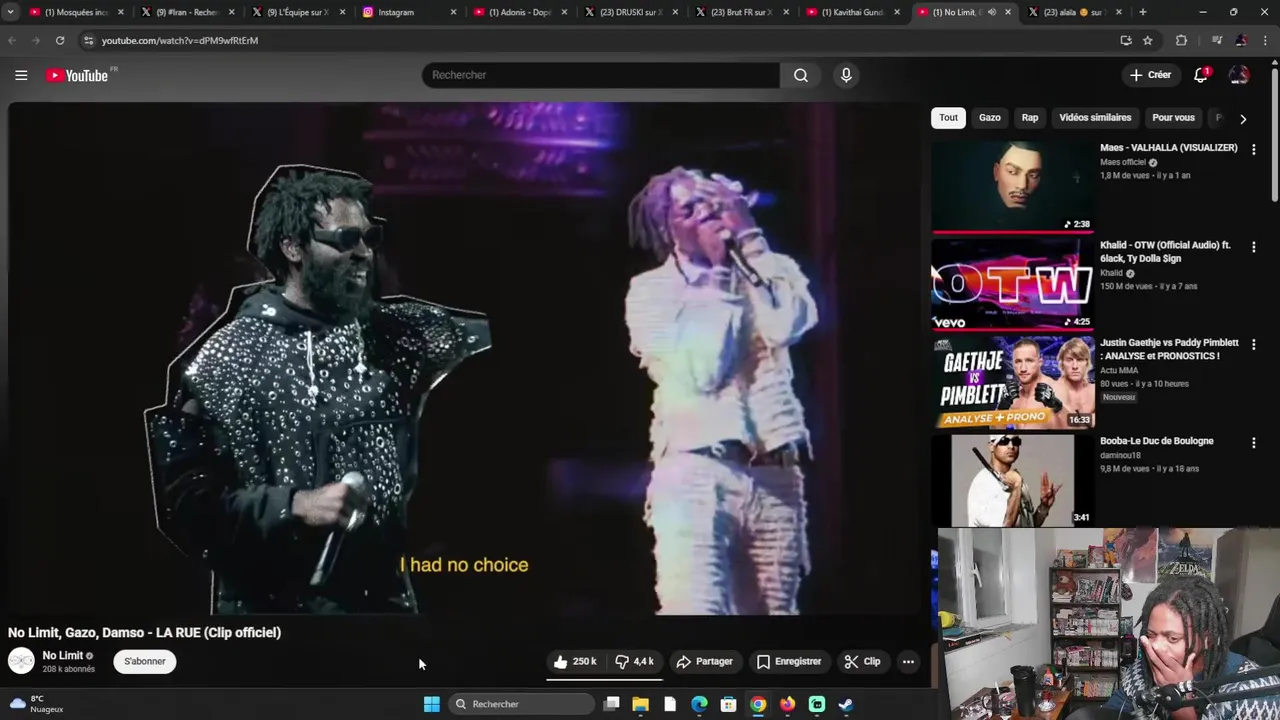
Task: Close the Instagram browser tab
Action: pos(453,12)
